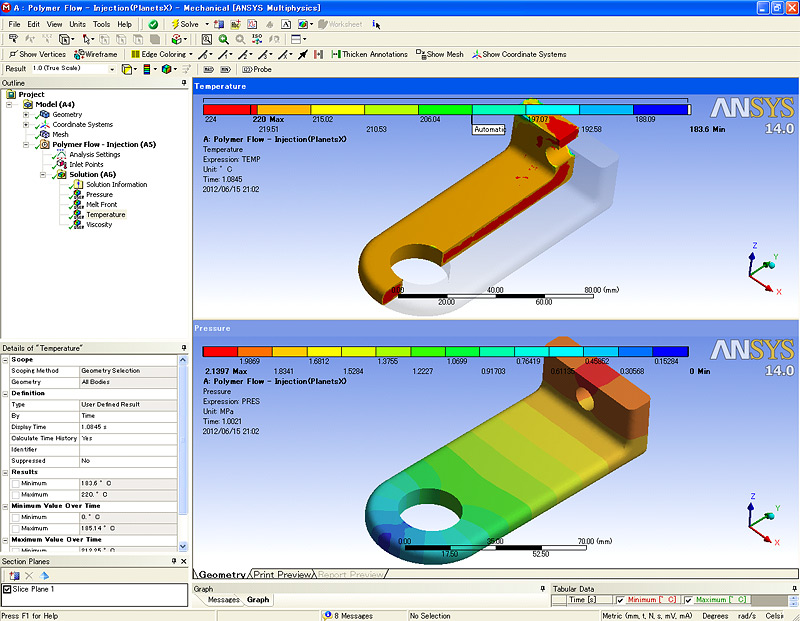Collapse the Polymer Flow - Injection (A5) node

tap(26, 144)
